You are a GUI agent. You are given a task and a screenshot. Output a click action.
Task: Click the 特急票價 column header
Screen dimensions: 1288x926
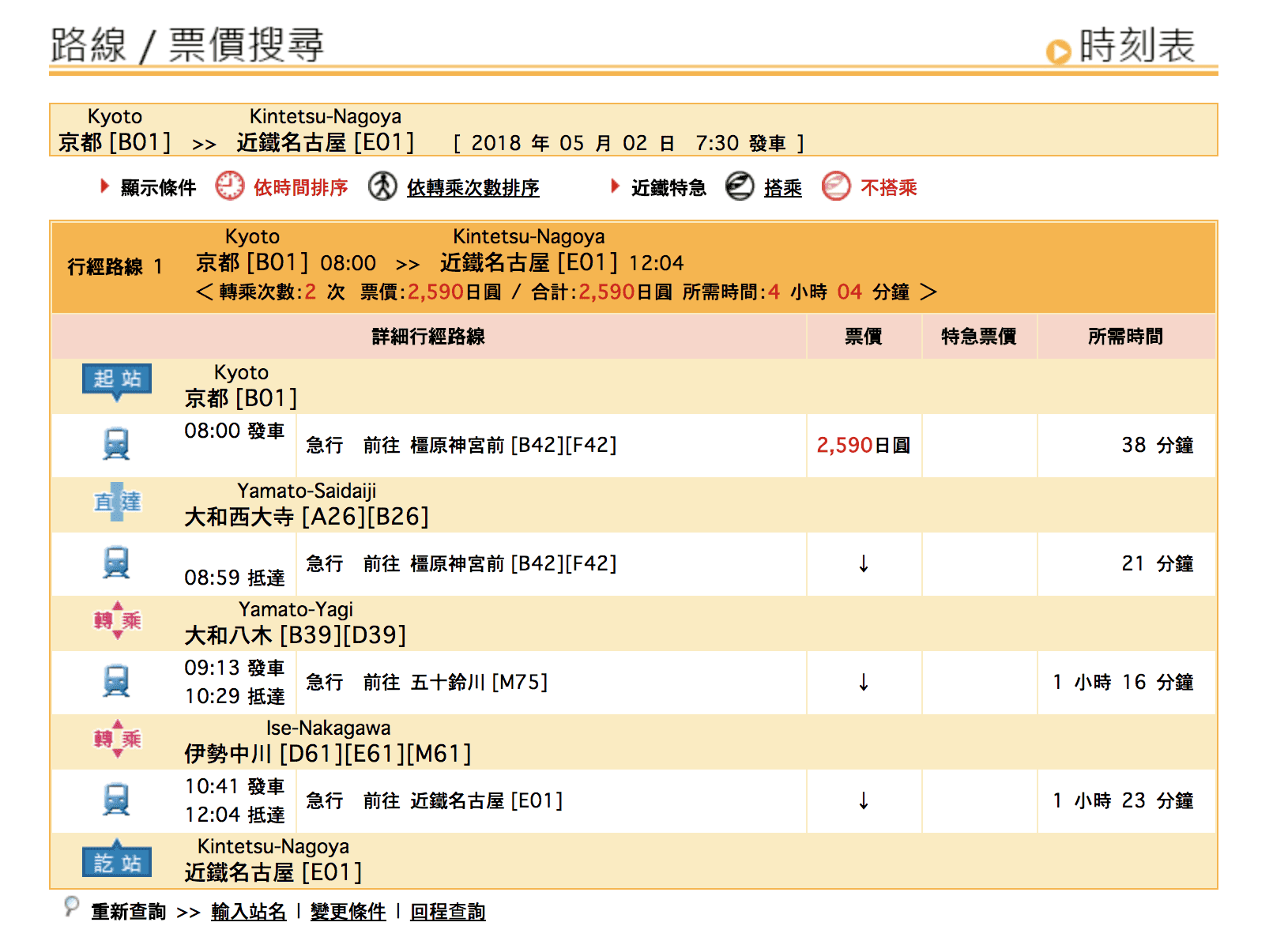(978, 337)
